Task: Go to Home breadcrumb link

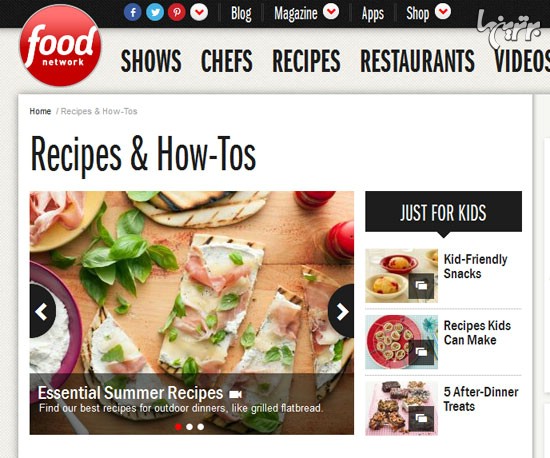Action: tap(40, 111)
